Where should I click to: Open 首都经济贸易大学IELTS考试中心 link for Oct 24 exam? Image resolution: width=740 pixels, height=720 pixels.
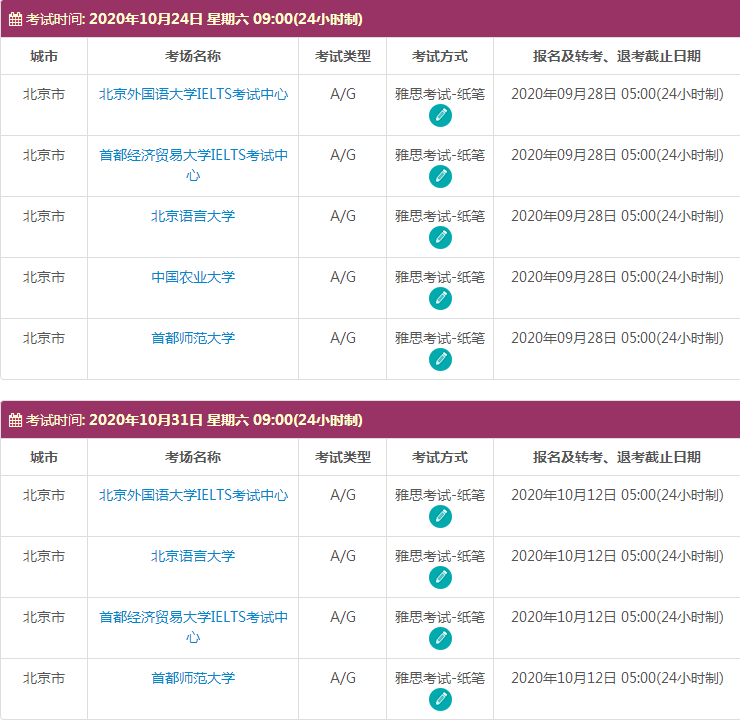click(x=193, y=165)
